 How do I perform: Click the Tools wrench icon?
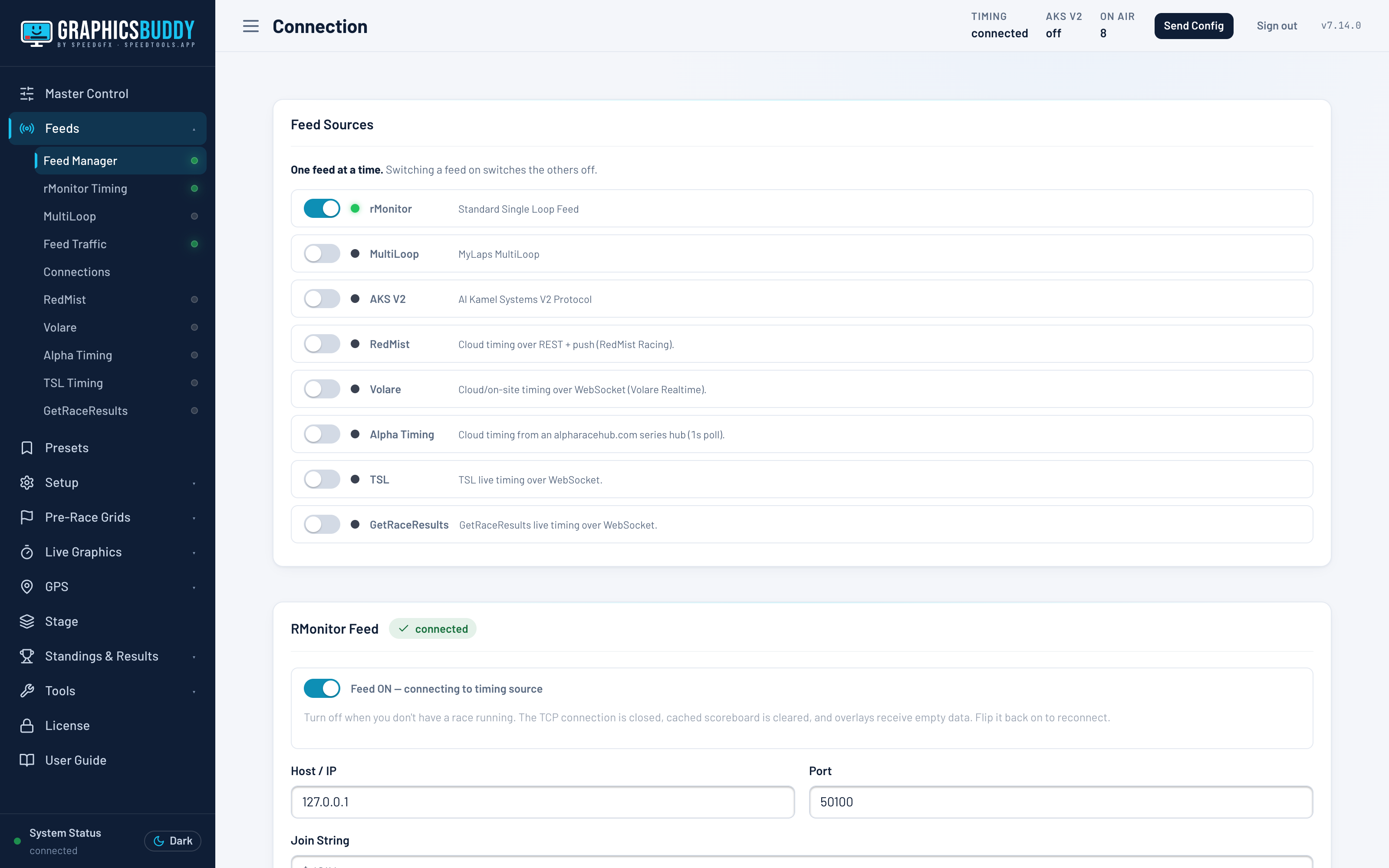tap(27, 691)
